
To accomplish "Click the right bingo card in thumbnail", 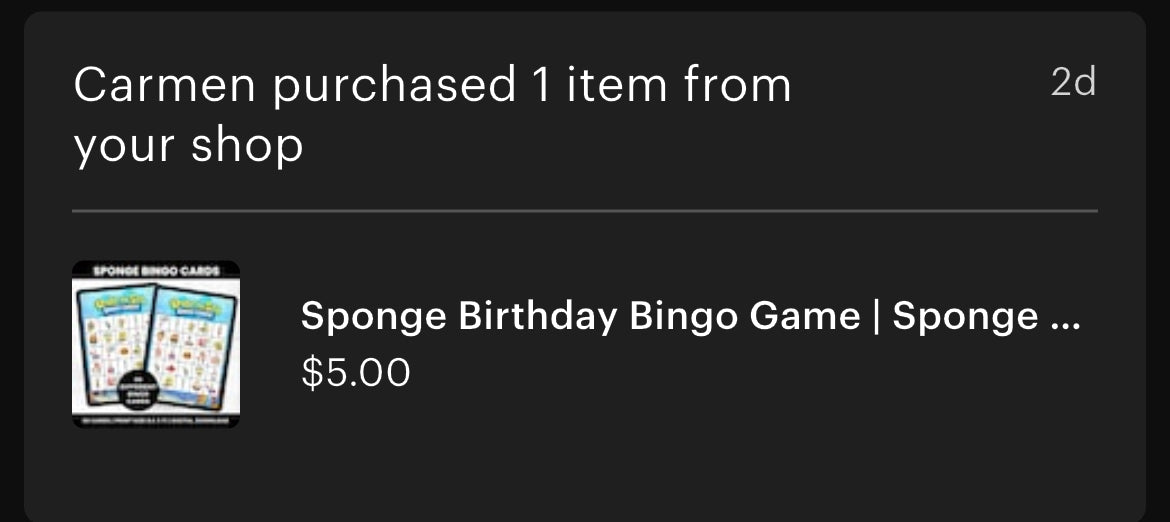I will pyautogui.click(x=196, y=335).
